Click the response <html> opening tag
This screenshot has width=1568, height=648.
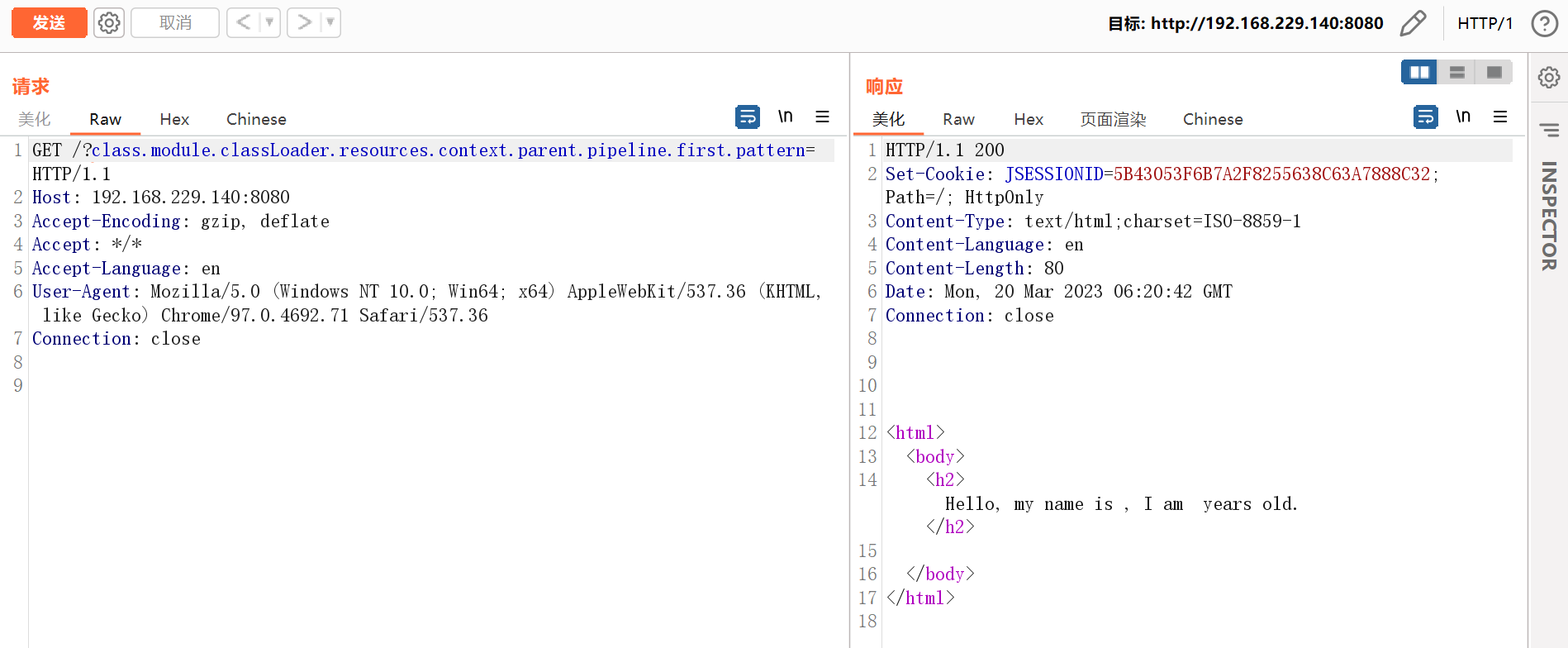point(915,433)
